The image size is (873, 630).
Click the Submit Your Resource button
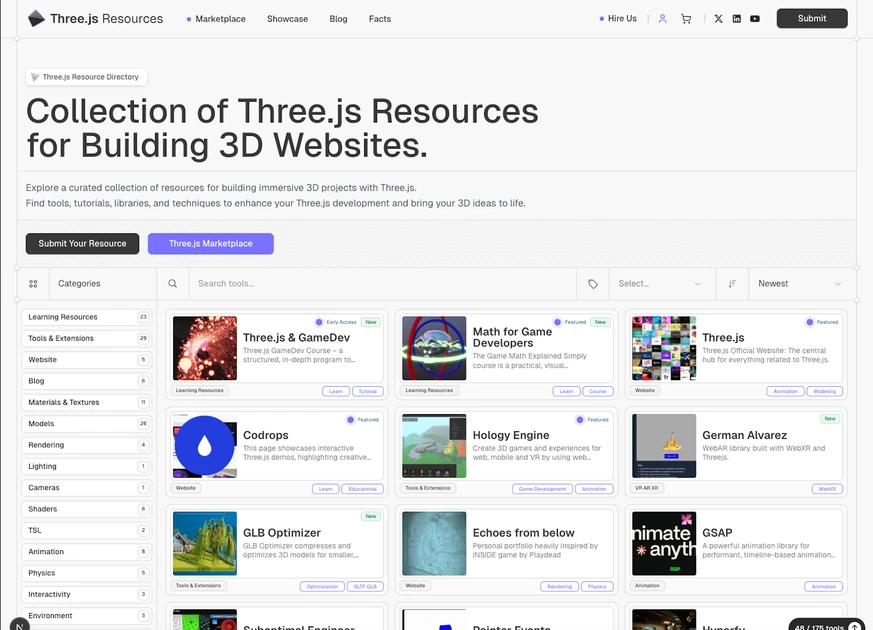click(82, 244)
